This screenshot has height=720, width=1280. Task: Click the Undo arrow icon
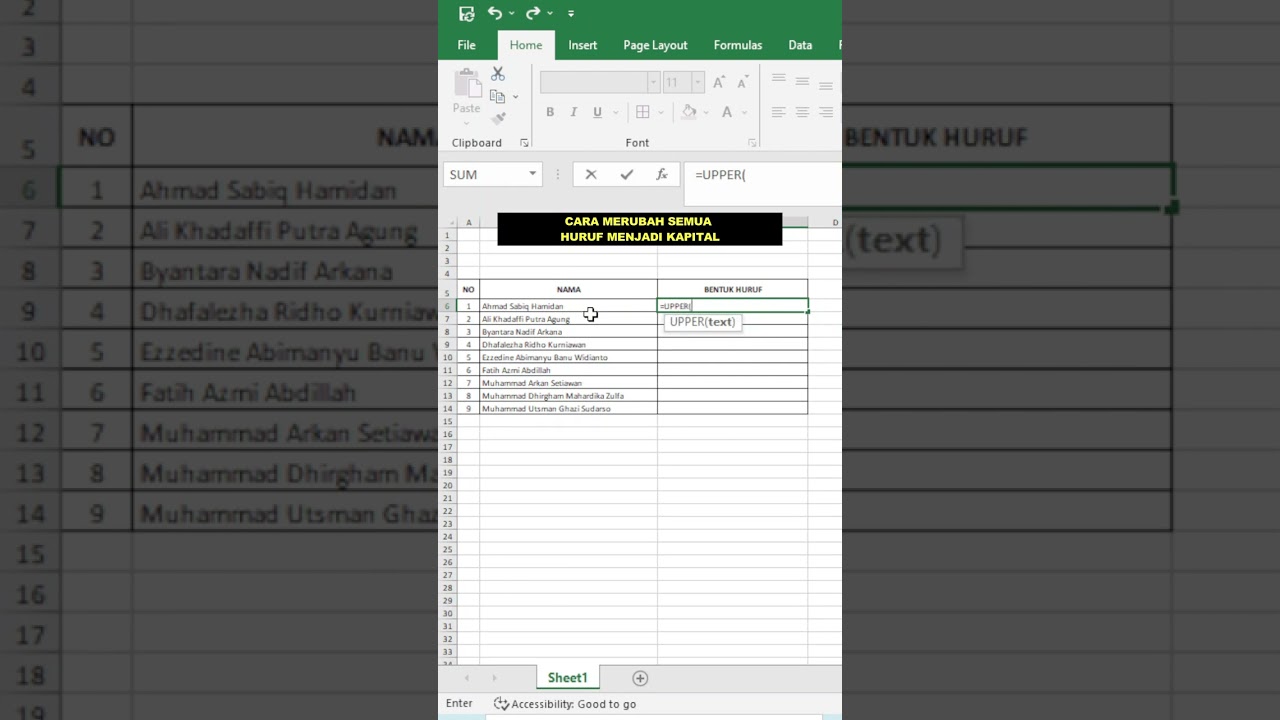click(x=495, y=13)
